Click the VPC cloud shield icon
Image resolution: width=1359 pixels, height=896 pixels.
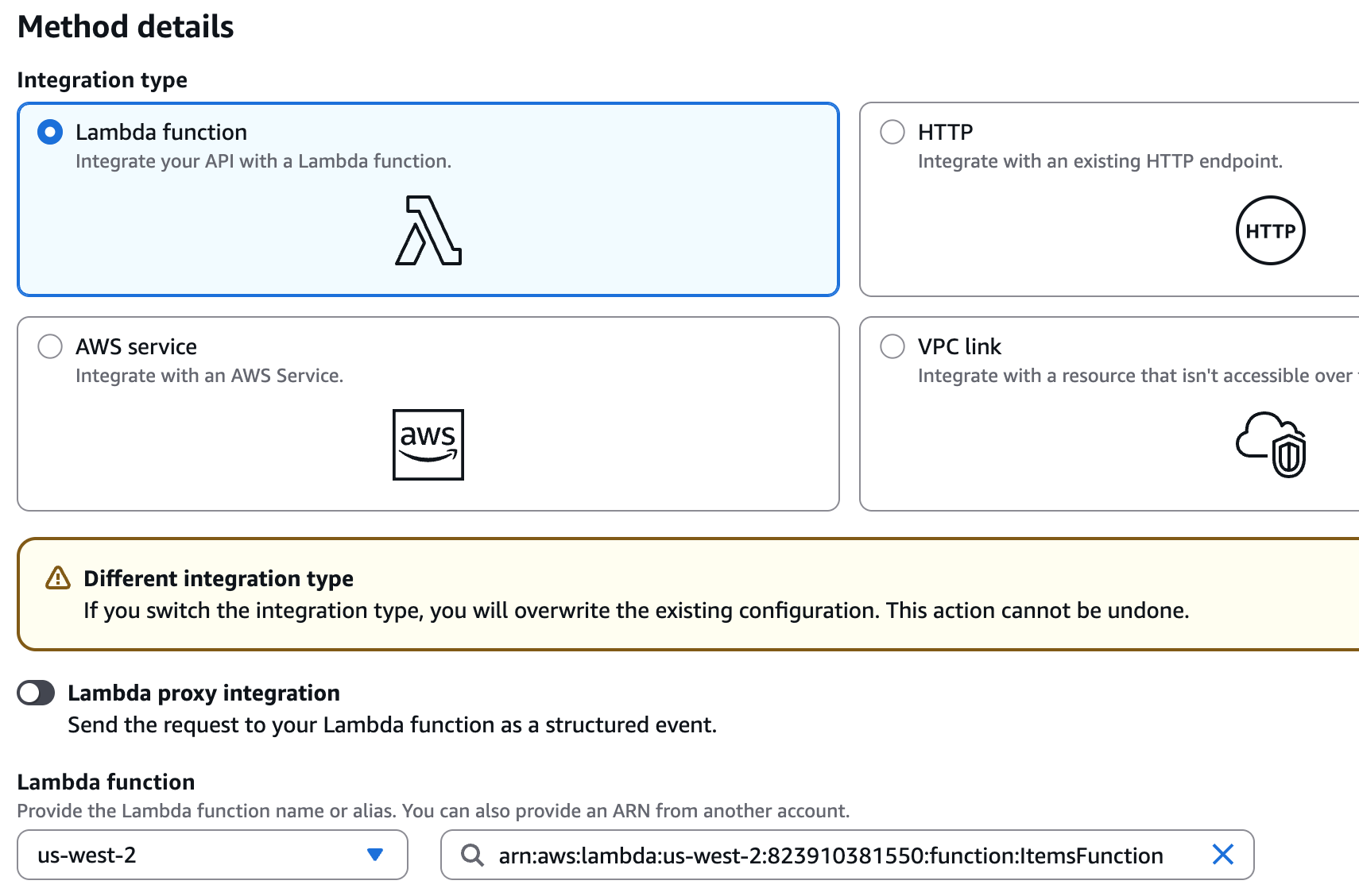(1272, 445)
